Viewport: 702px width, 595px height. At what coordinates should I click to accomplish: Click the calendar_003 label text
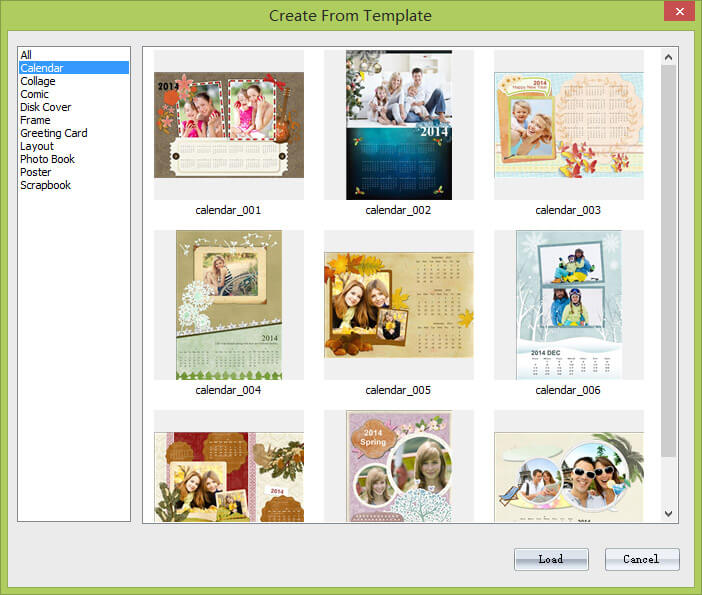coord(568,210)
